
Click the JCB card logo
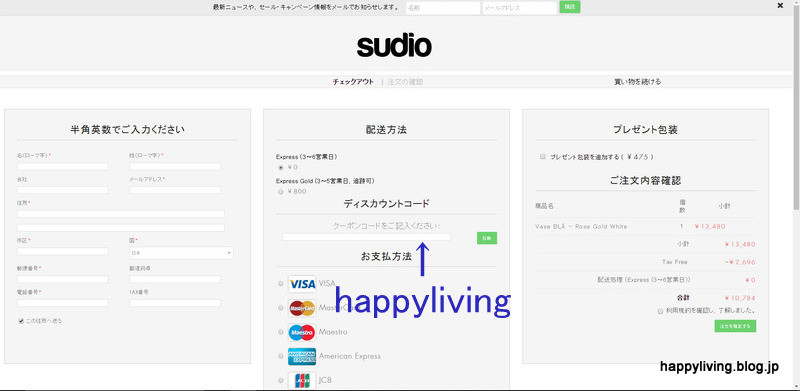(x=302, y=380)
